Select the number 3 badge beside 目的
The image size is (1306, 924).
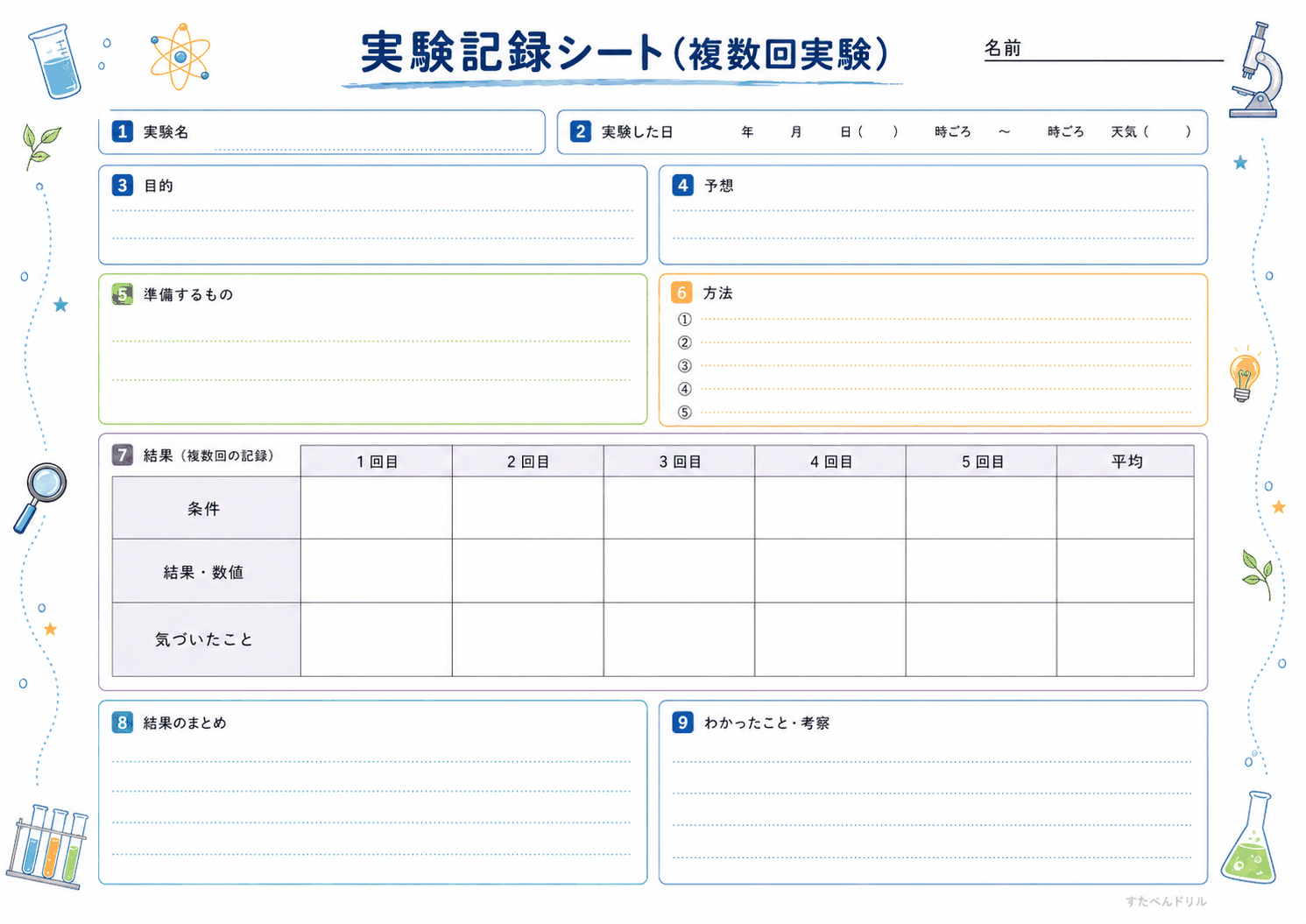coord(122,185)
